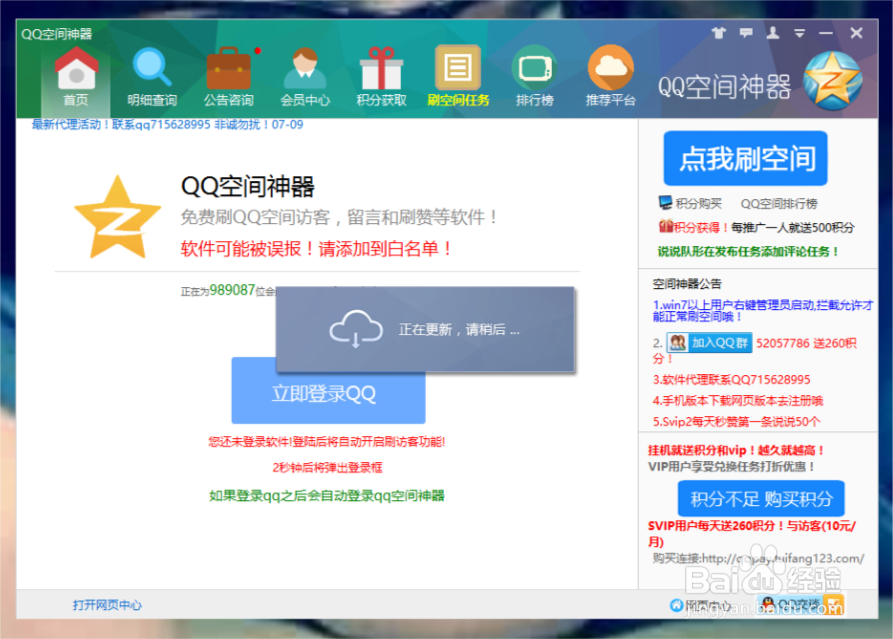Click the 正在更新，请稍后 popup message
Viewport: 893px width, 639px height.
(459, 329)
